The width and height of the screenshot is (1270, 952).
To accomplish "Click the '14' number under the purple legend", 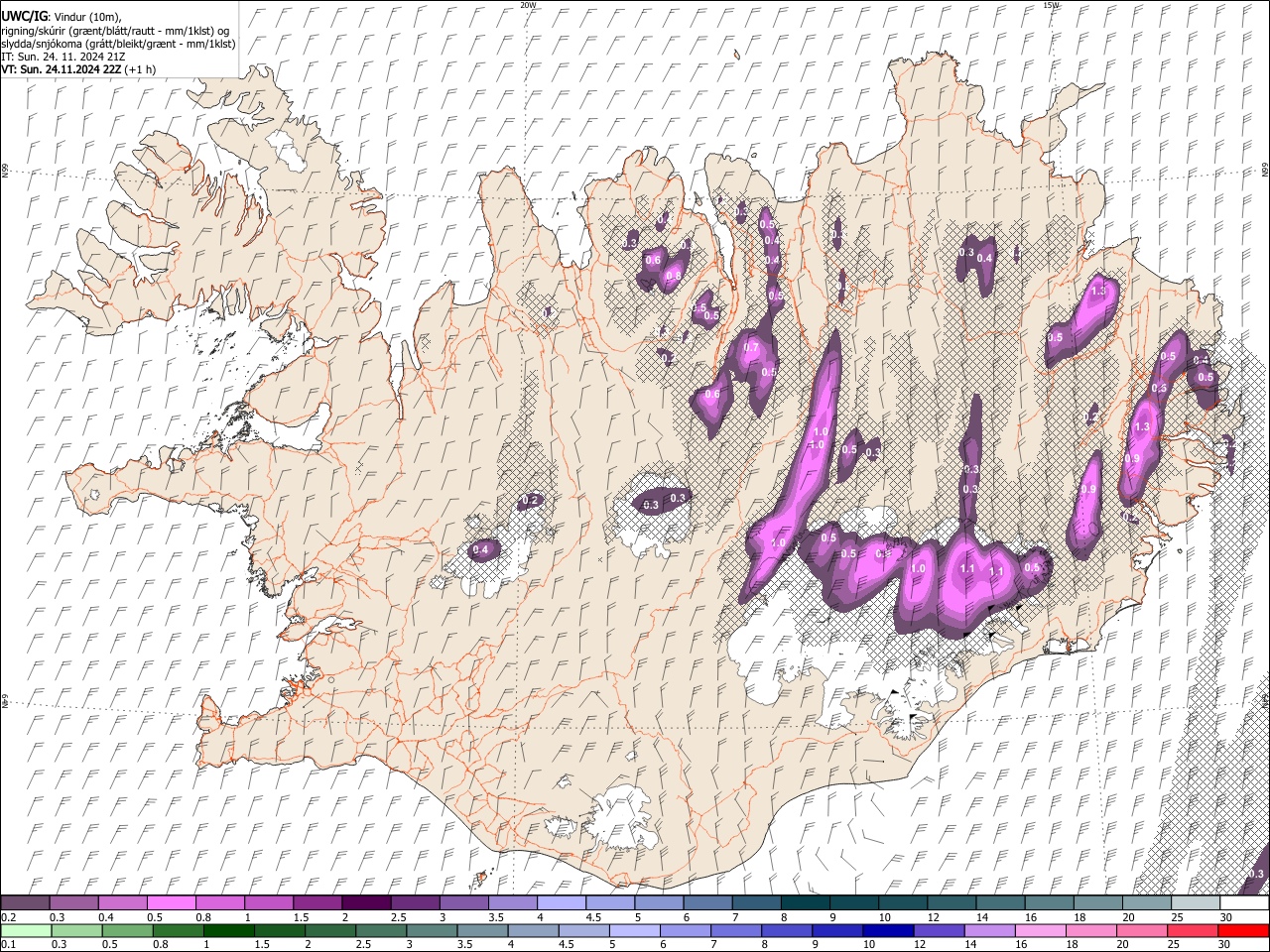I will tap(982, 917).
